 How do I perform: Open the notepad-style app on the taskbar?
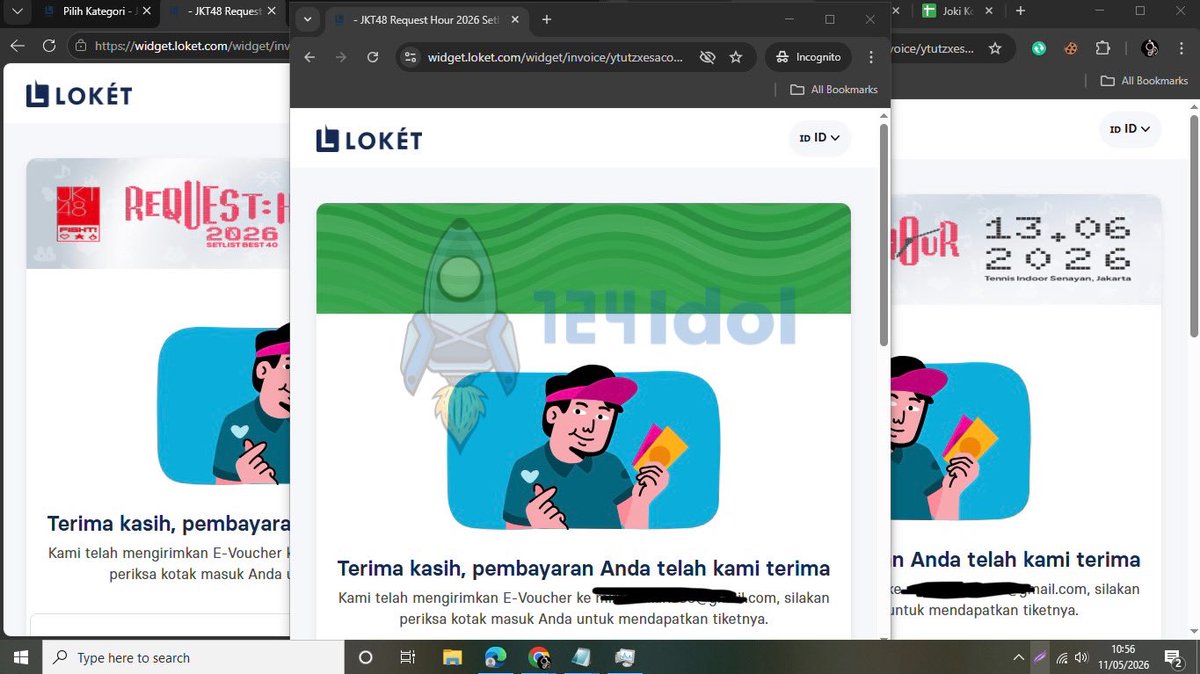pyautogui.click(x=581, y=658)
